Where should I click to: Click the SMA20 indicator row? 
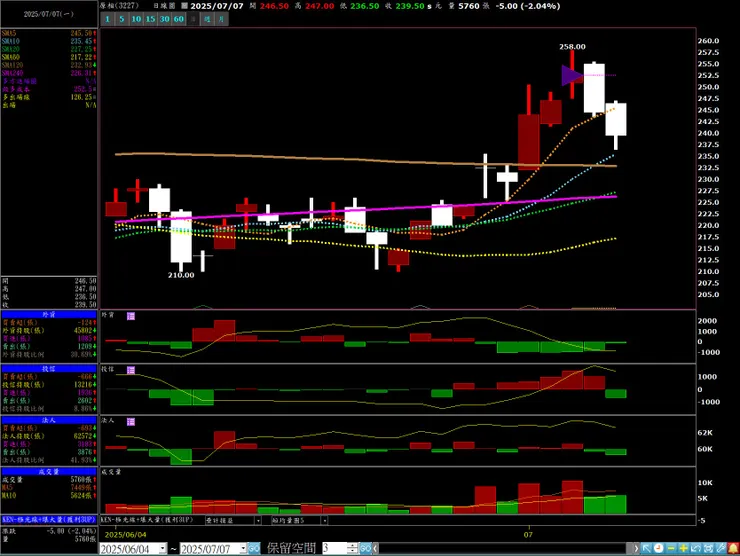pyautogui.click(x=49, y=49)
